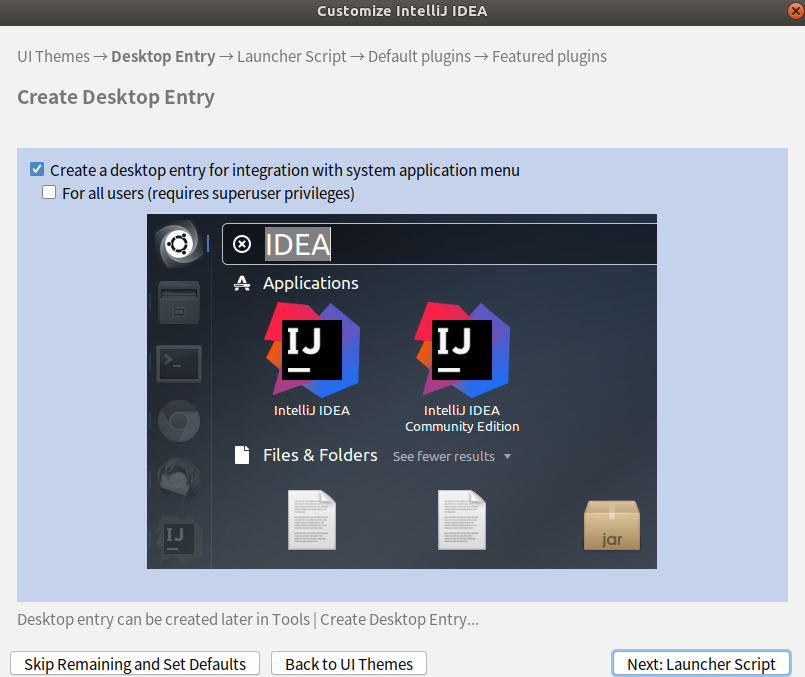Click the Featured plugins breadcrumb step
The image size is (805, 677).
point(549,56)
